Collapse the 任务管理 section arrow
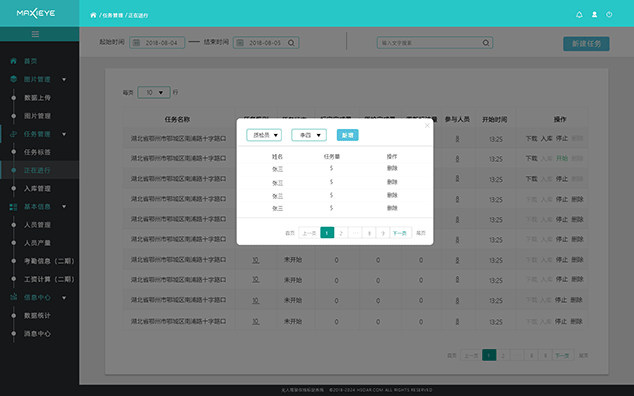The width and height of the screenshot is (634, 396). (x=64, y=134)
